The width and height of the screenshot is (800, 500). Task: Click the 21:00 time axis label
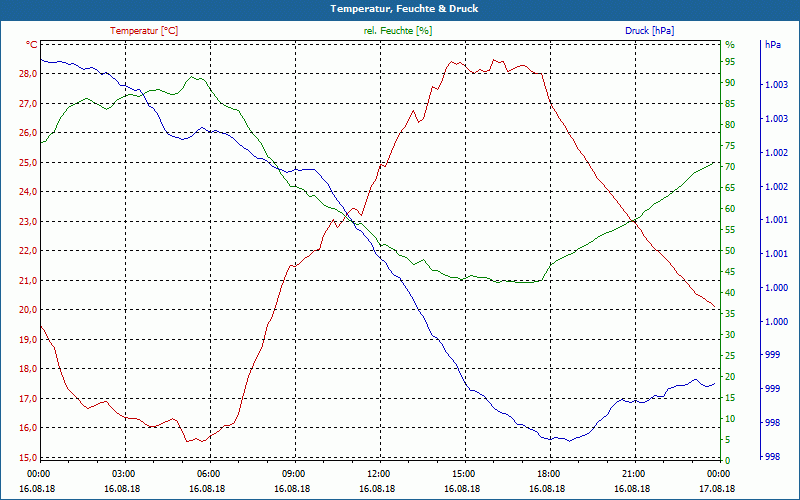pos(635,473)
